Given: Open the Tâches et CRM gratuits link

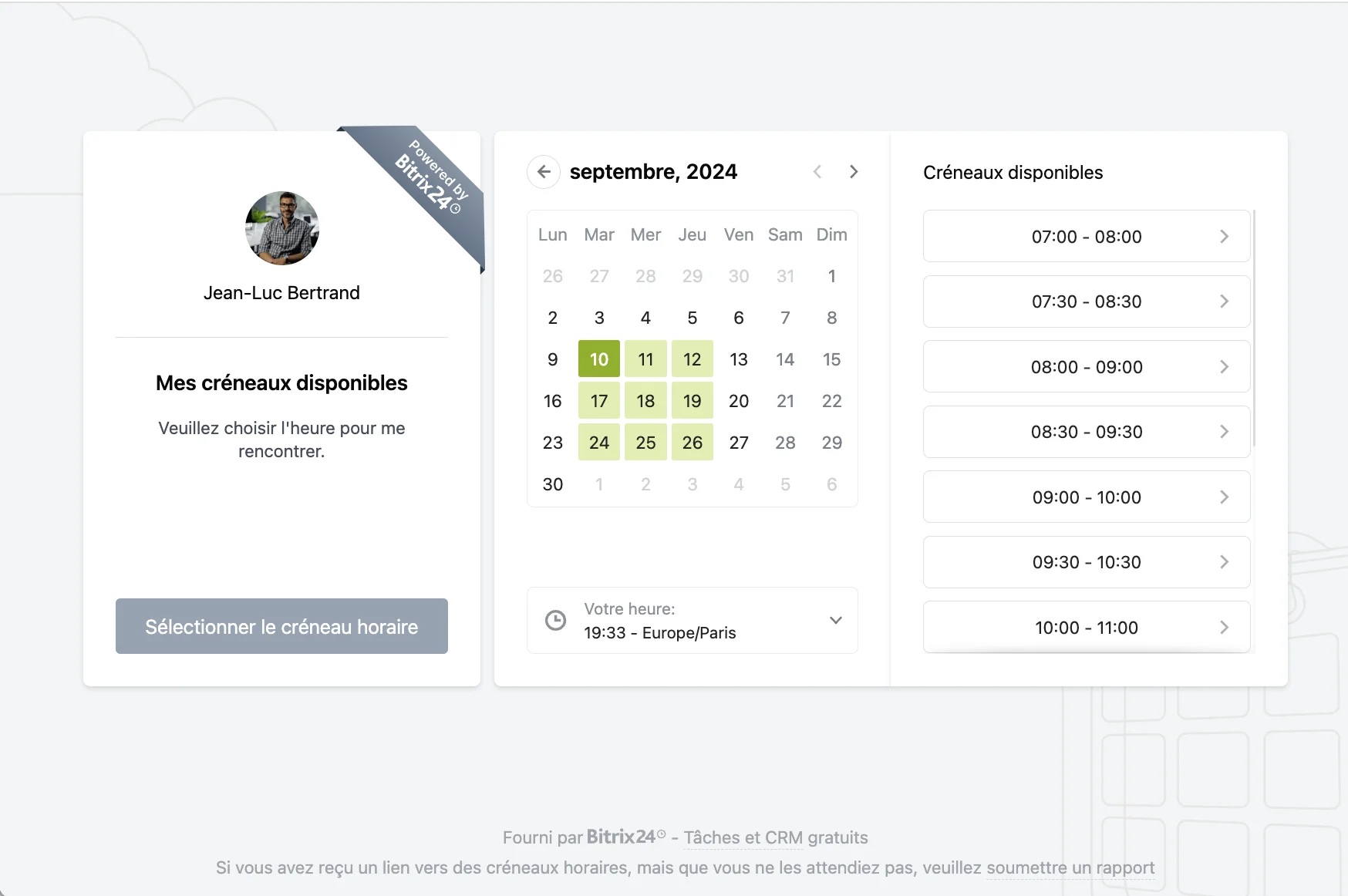Looking at the screenshot, I should pos(775,837).
